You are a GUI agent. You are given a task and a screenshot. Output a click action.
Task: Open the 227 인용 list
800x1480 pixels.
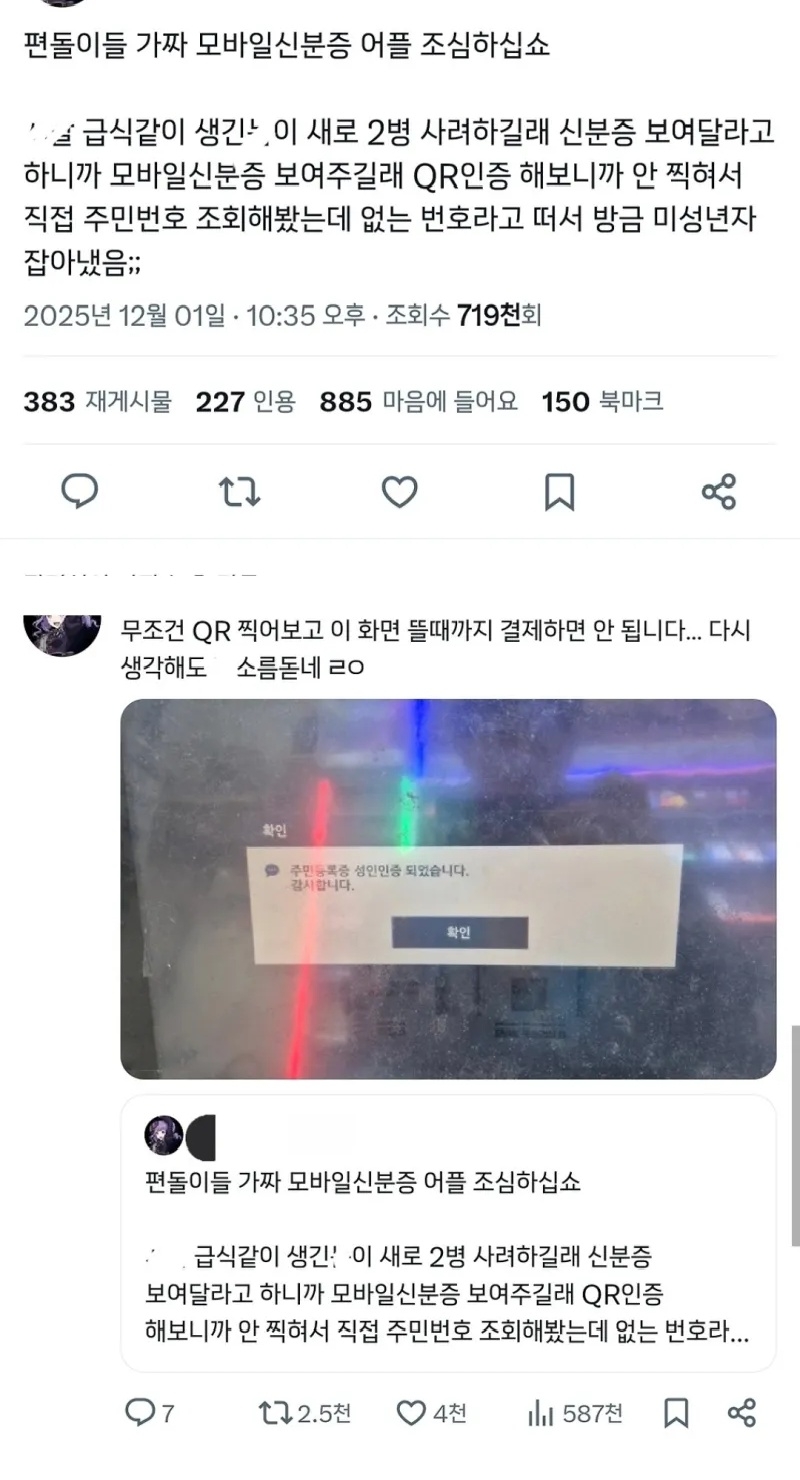point(246,402)
